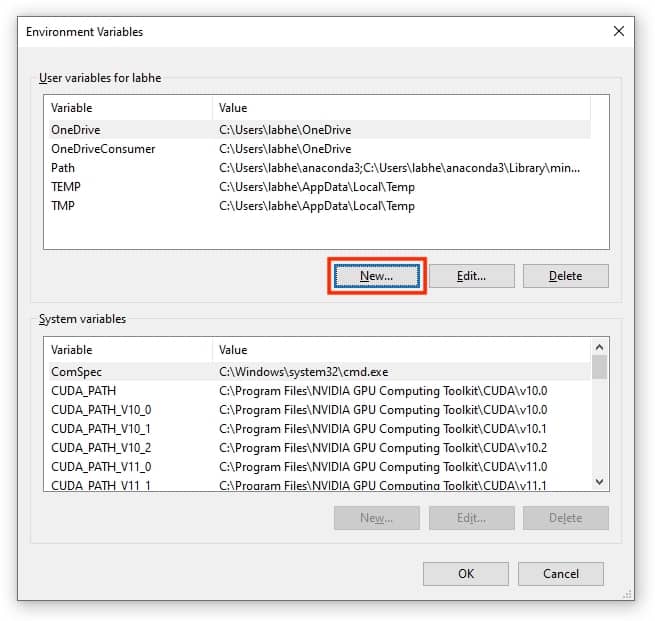Screen dimensions: 655x621
Task: Select the TEMP user variable
Action: [x=320, y=187]
